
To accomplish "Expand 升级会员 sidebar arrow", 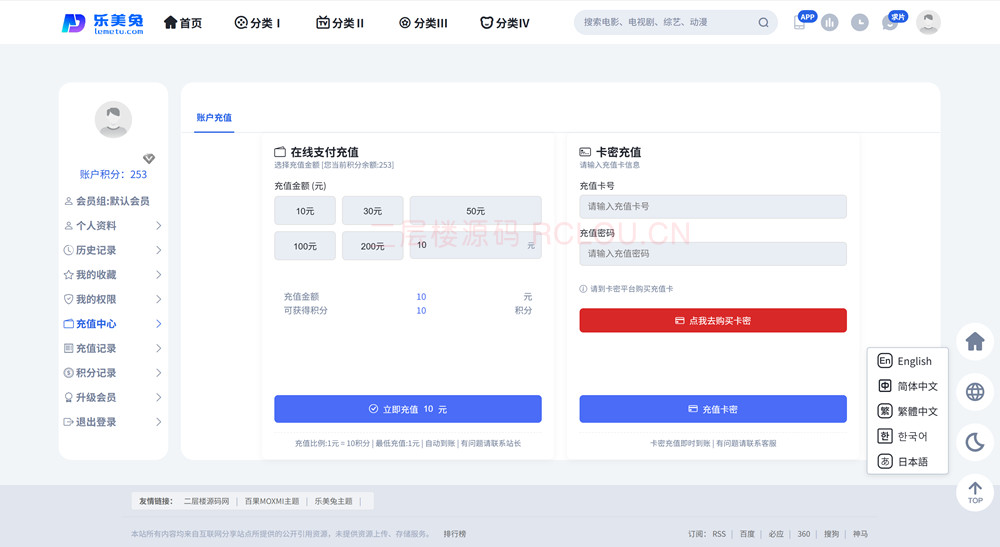I will pyautogui.click(x=159, y=397).
